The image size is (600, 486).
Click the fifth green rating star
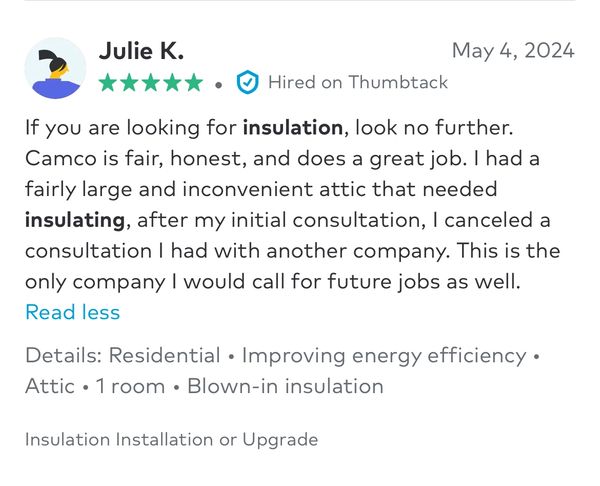193,83
